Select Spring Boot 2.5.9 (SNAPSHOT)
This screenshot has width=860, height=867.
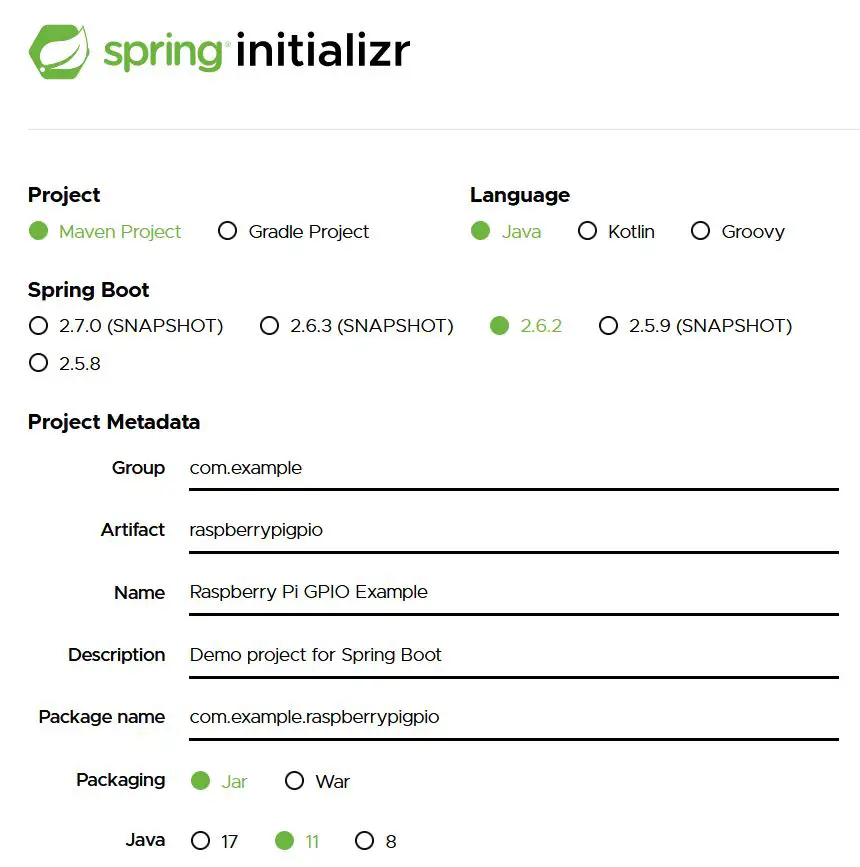pyautogui.click(x=608, y=326)
